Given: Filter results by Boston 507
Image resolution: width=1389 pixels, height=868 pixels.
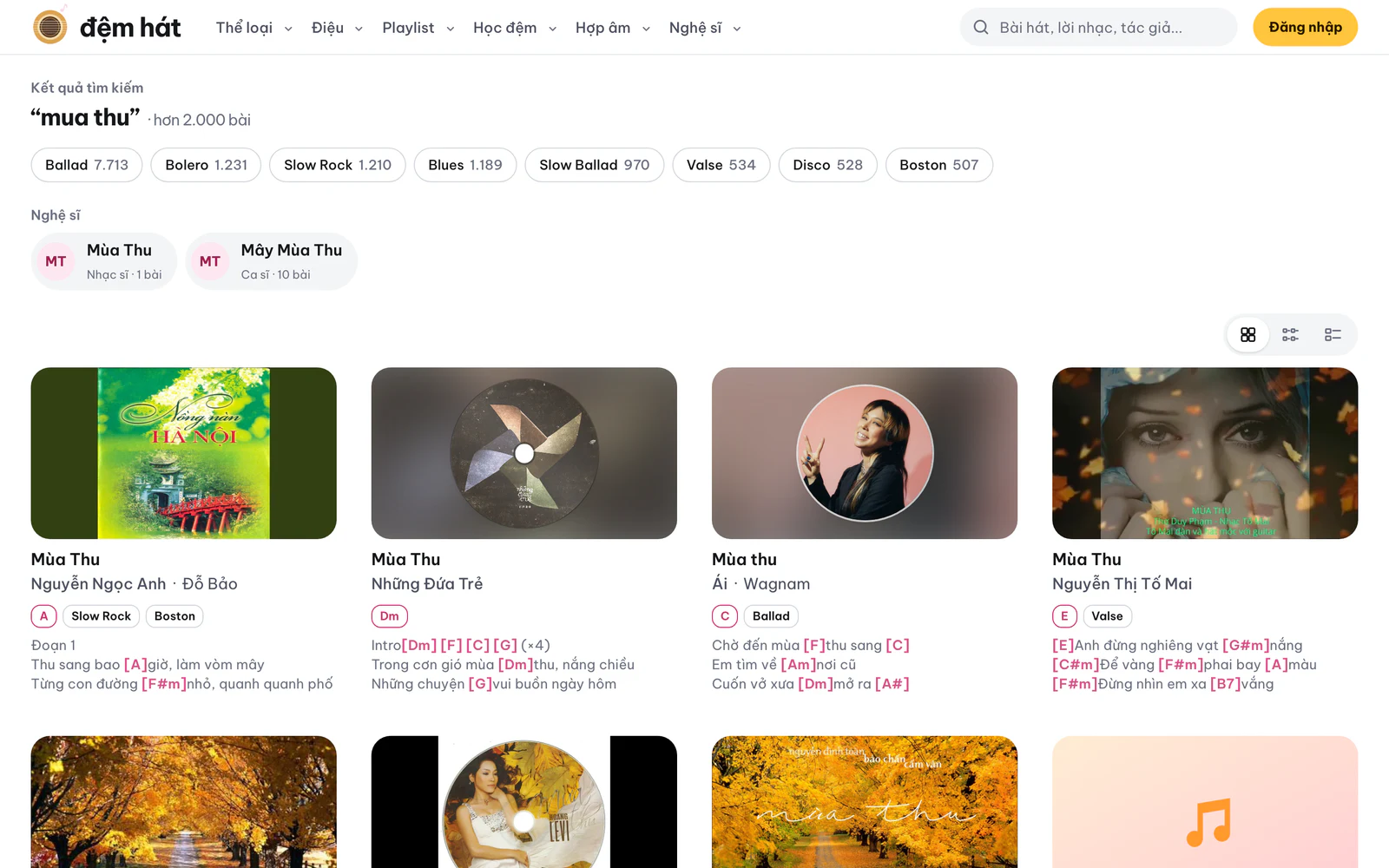Looking at the screenshot, I should pyautogui.click(x=939, y=165).
